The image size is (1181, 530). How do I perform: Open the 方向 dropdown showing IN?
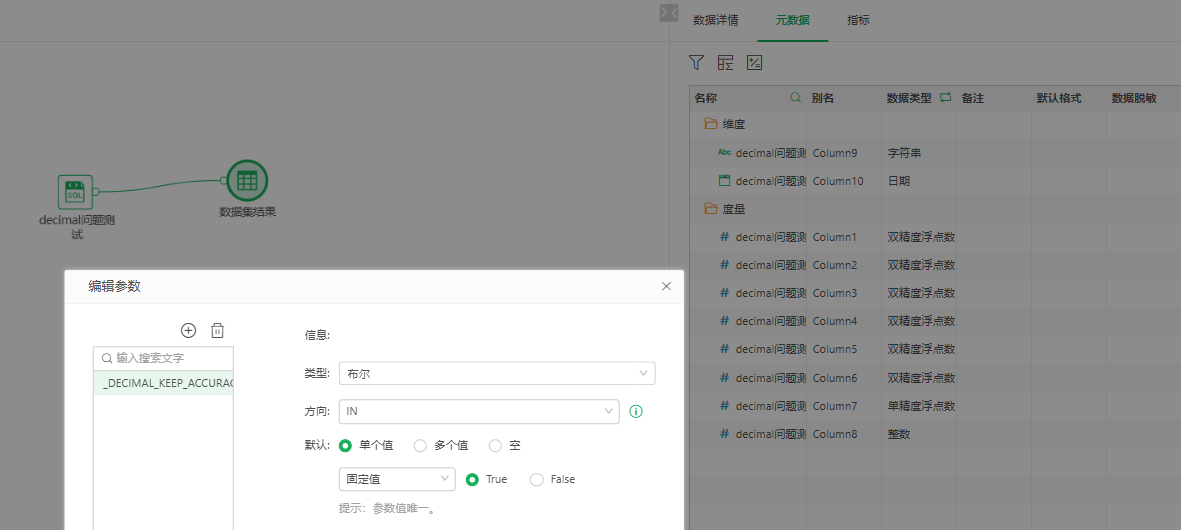[x=479, y=411]
